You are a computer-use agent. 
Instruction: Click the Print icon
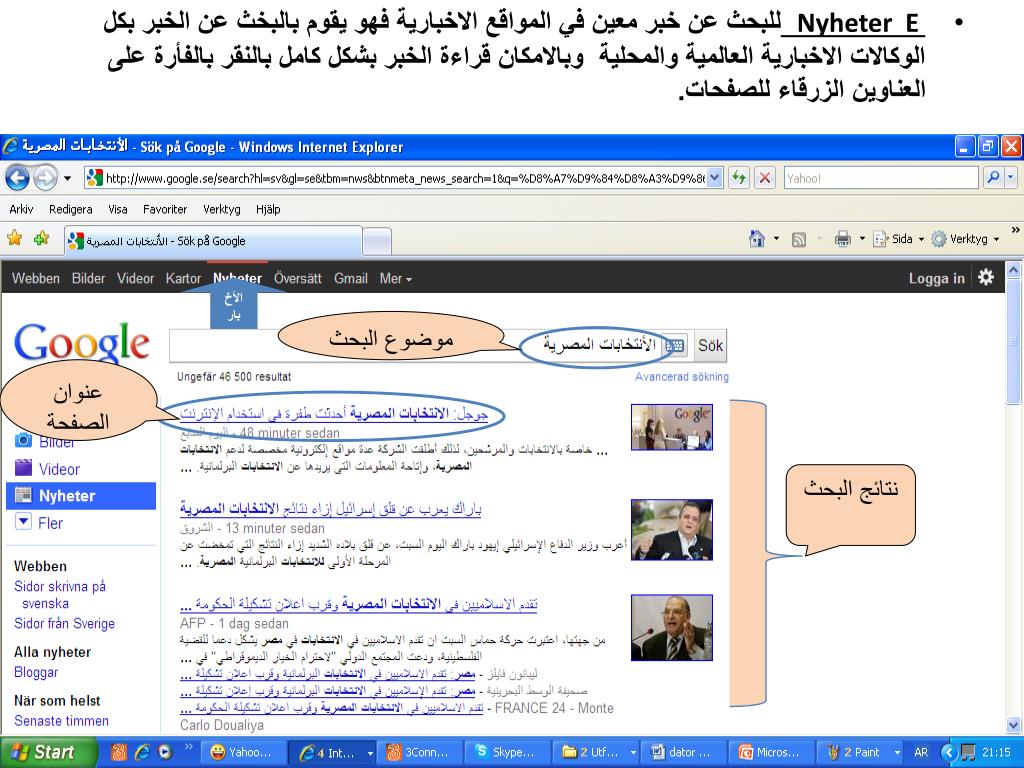point(842,239)
